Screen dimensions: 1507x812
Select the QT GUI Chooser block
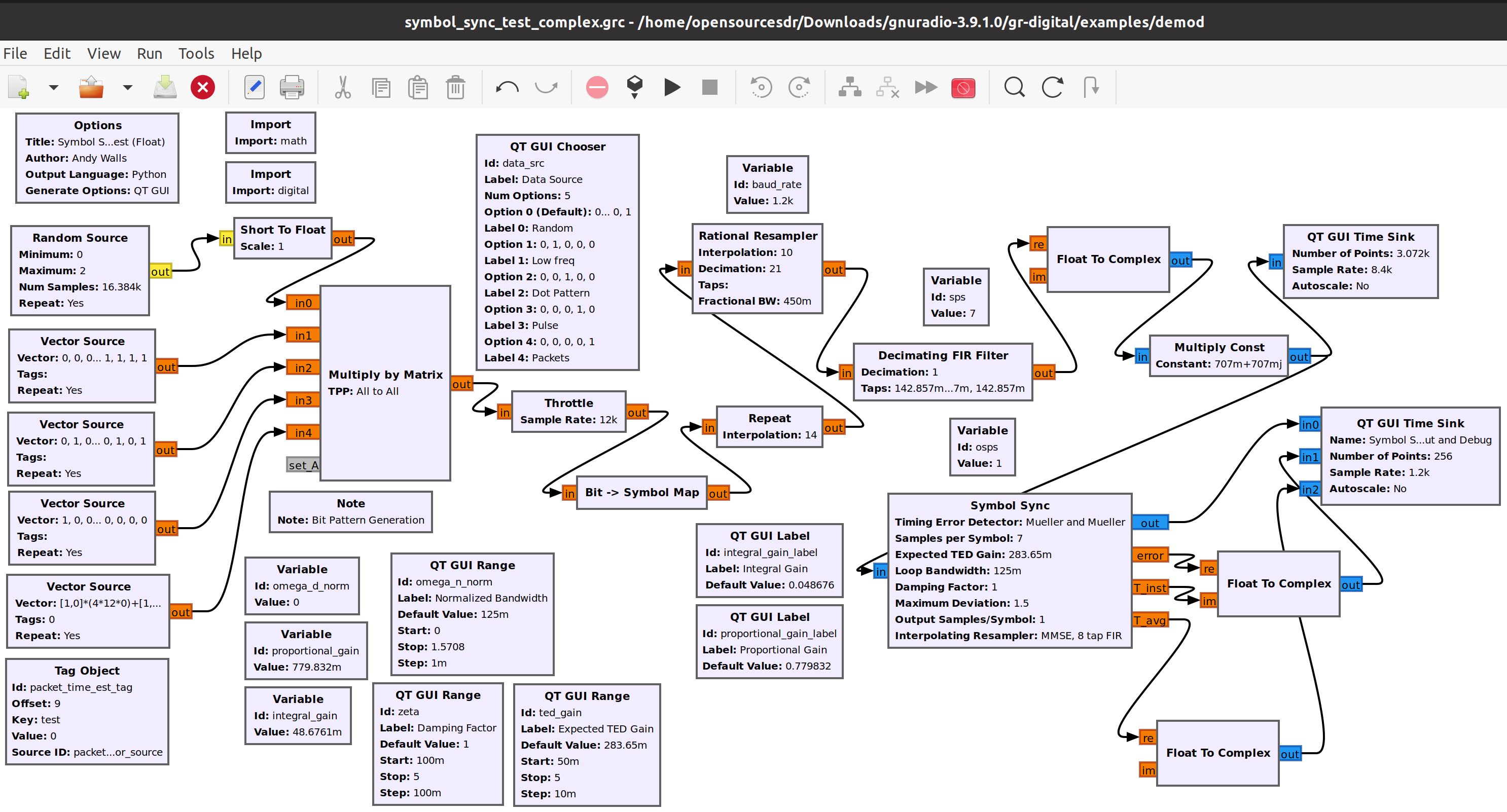pos(557,146)
